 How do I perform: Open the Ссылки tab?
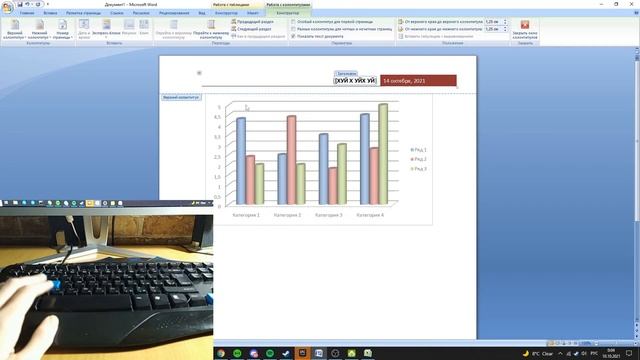[x=117, y=13]
